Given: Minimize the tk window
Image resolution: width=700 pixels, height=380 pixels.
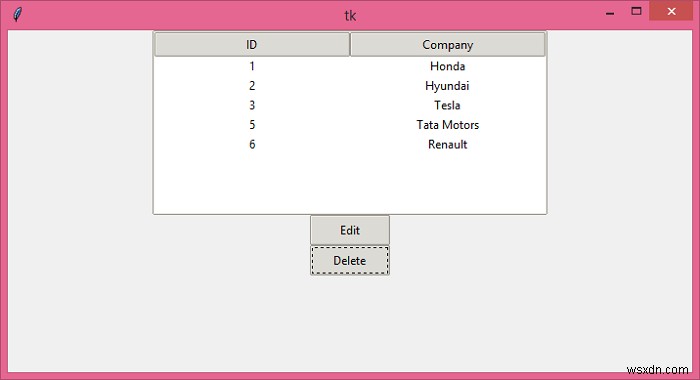Looking at the screenshot, I should pyautogui.click(x=610, y=12).
